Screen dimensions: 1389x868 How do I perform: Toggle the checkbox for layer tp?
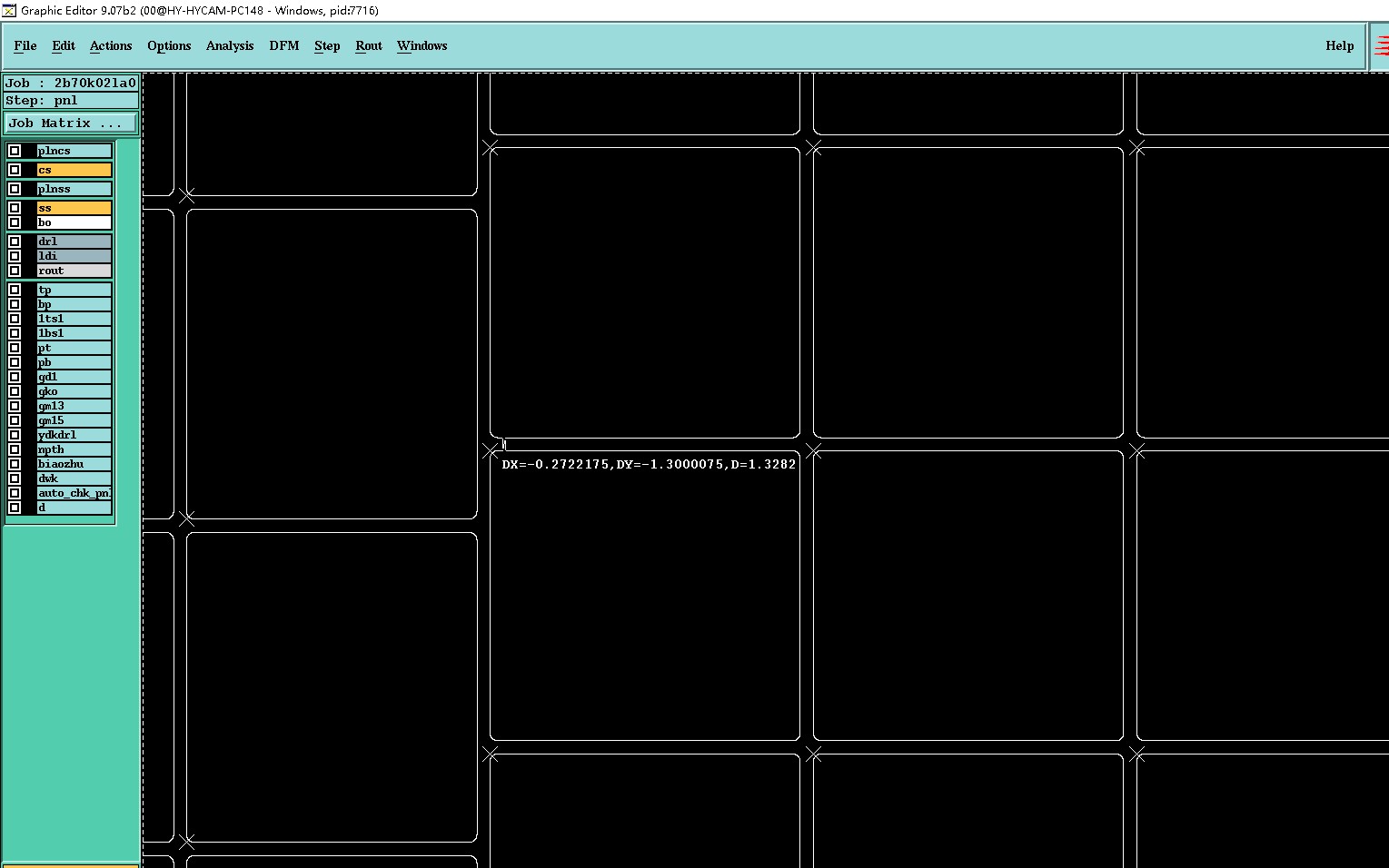pos(15,290)
